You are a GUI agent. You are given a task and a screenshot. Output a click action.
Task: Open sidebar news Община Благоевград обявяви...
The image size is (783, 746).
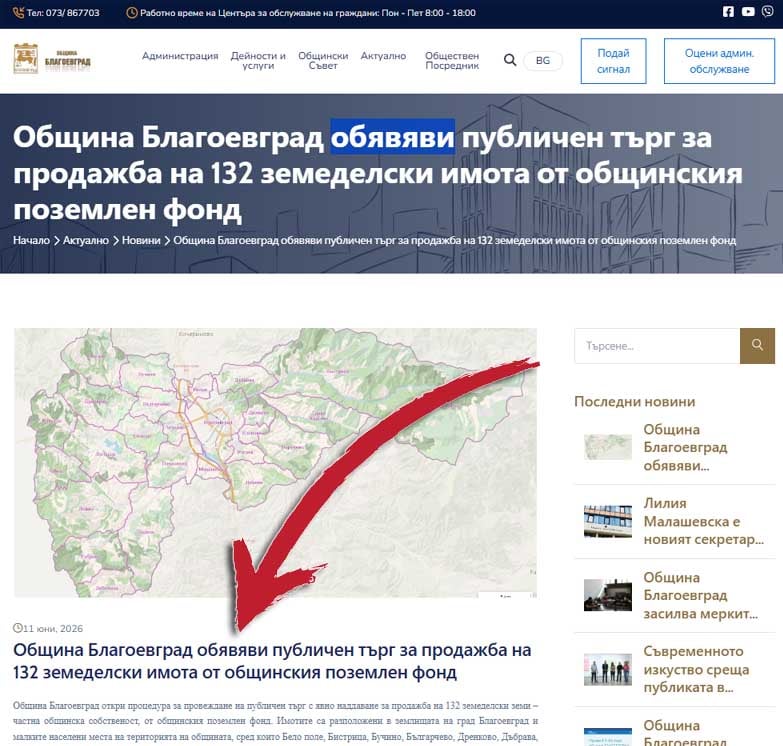pyautogui.click(x=685, y=447)
